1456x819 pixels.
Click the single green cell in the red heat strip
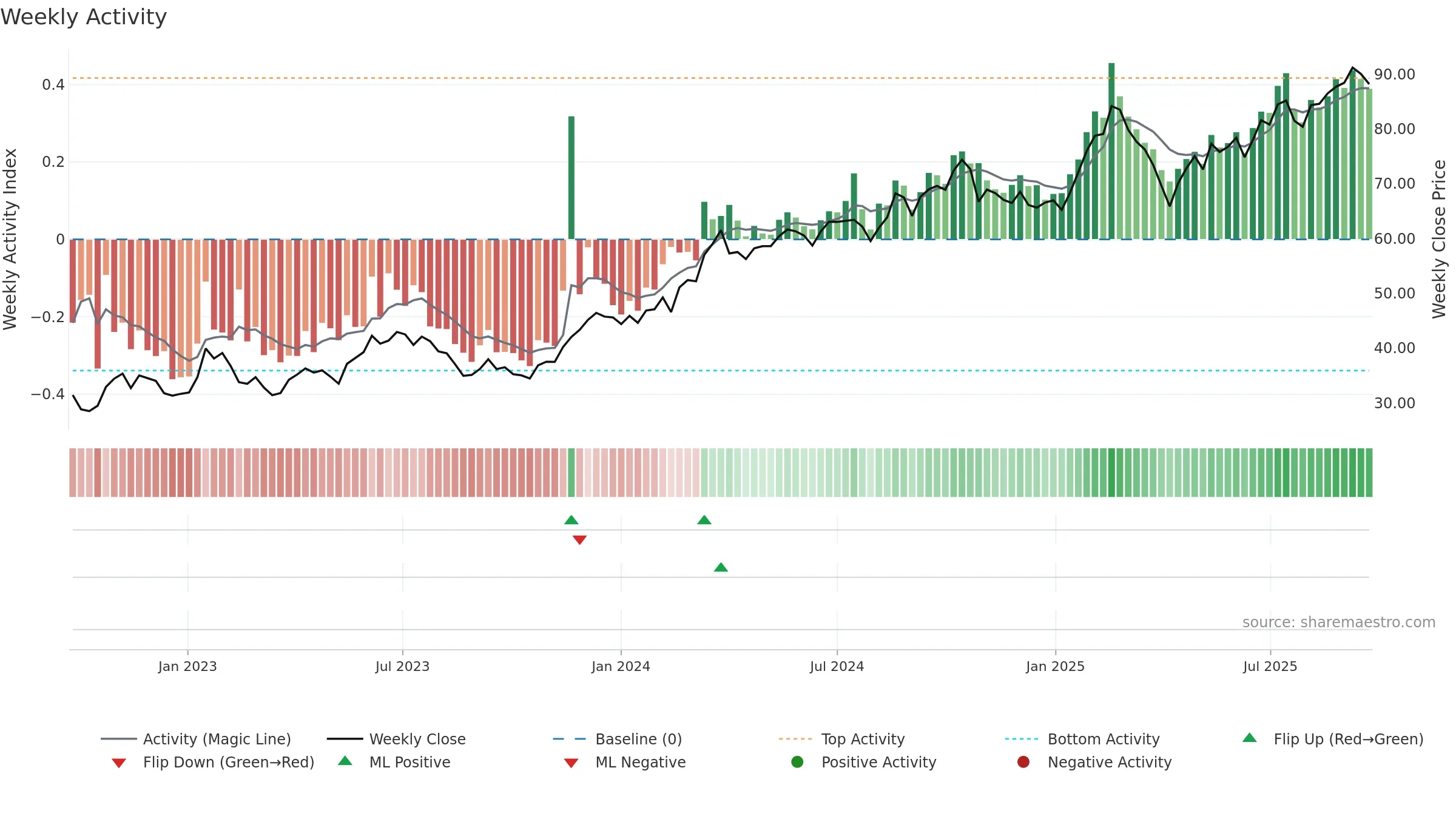pos(571,473)
